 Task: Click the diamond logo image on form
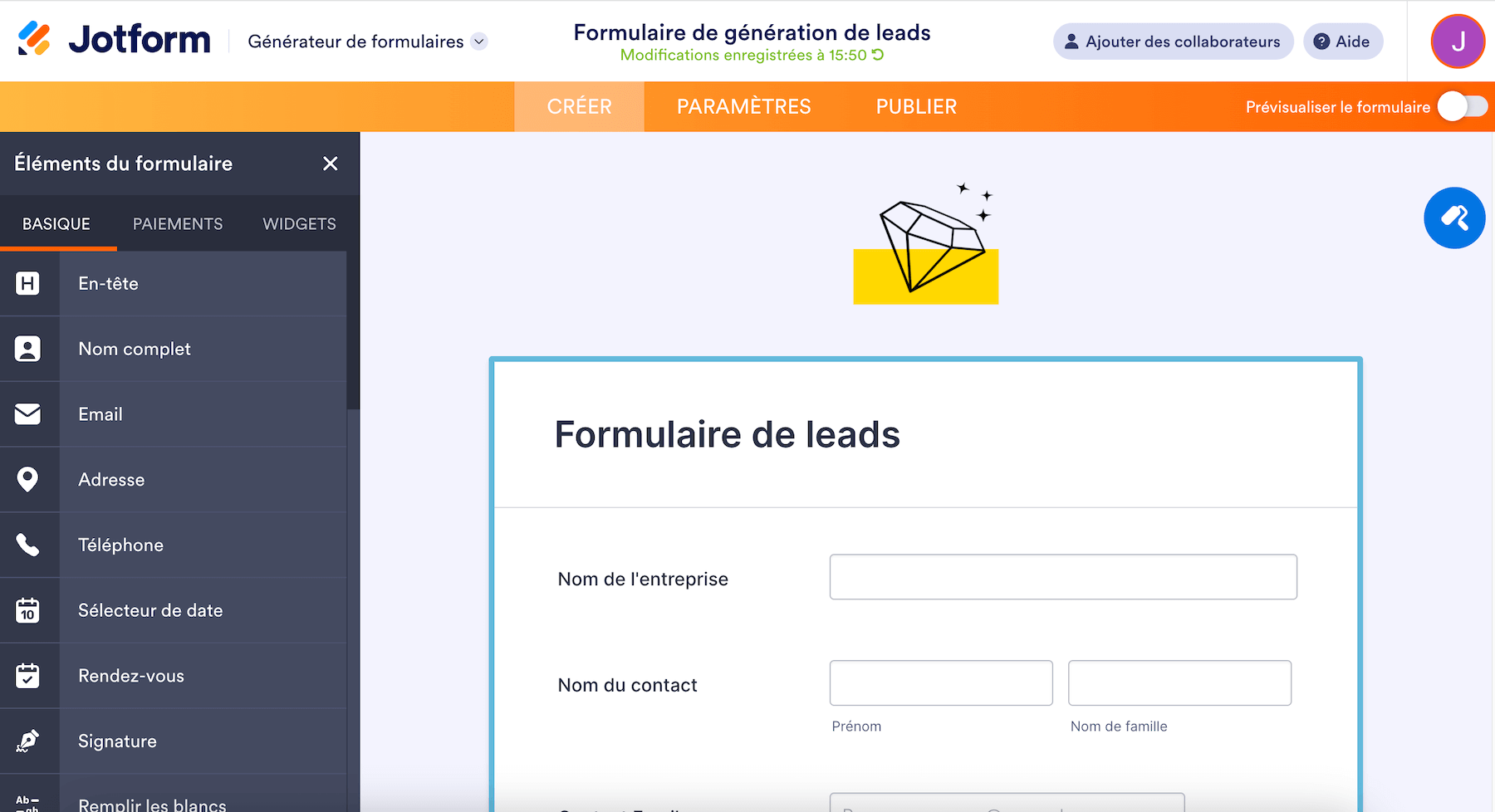point(925,245)
